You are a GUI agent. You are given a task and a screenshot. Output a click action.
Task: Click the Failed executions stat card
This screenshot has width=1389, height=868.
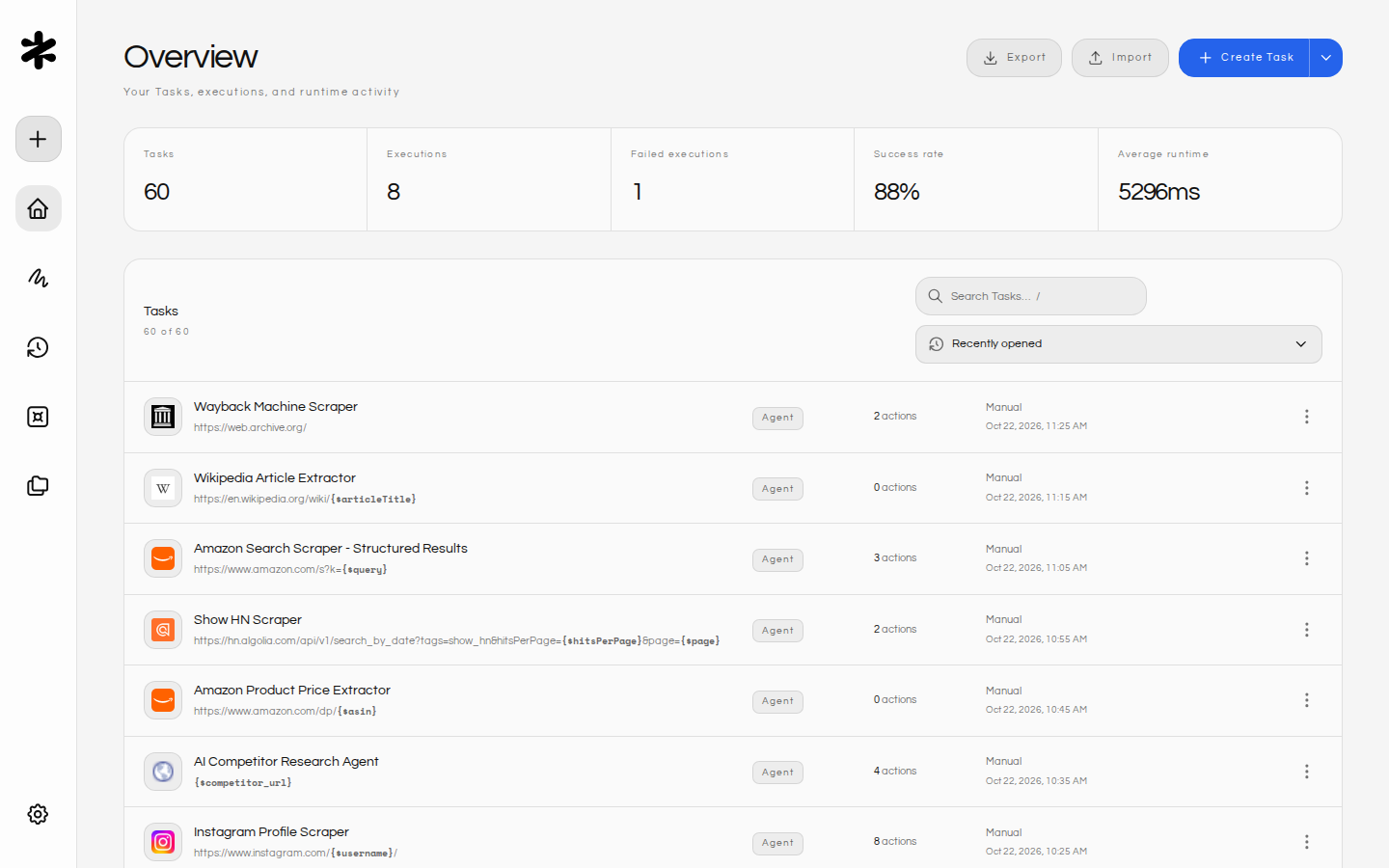tap(732, 179)
